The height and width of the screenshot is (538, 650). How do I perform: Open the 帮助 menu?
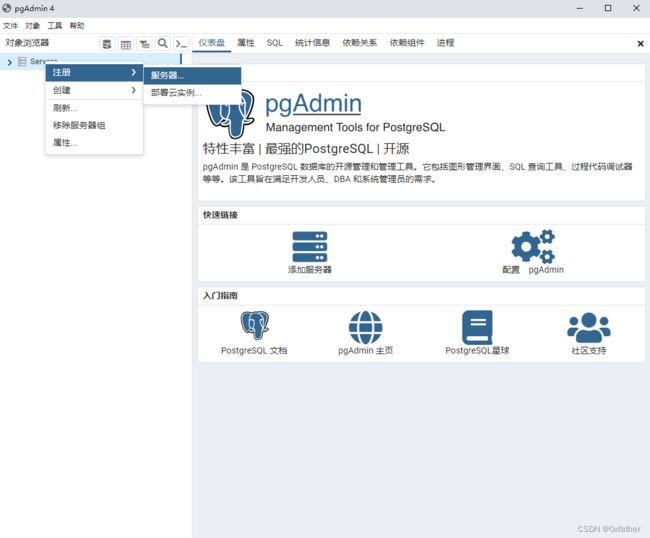point(77,26)
